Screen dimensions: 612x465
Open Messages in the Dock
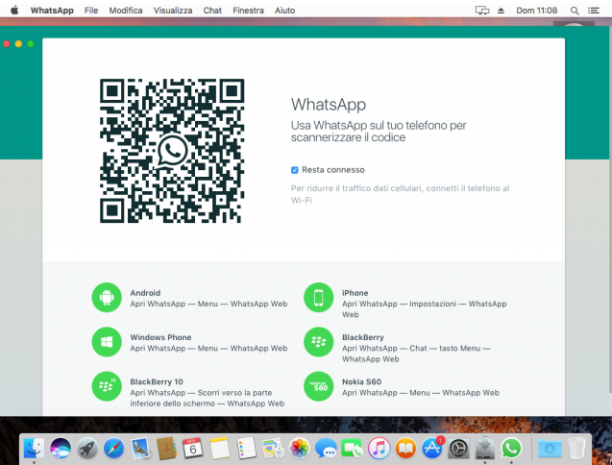(x=326, y=447)
